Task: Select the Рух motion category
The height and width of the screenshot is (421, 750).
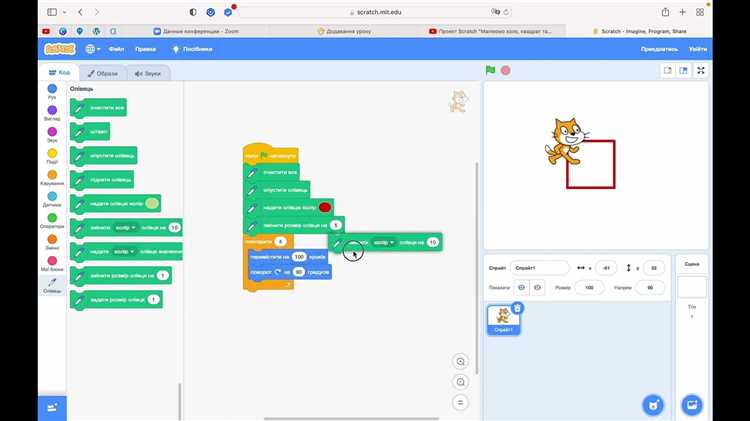Action: [x=52, y=92]
